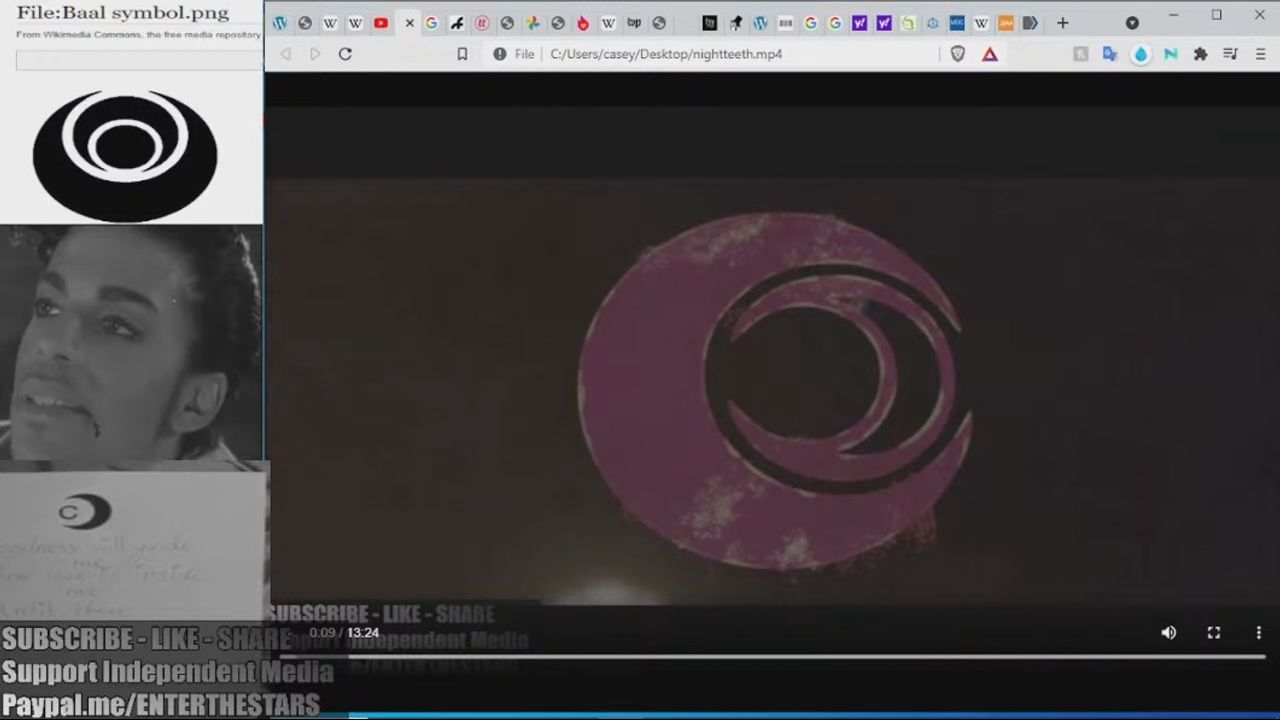Bookmark this page with the bookmark icon
Screen dimensions: 1280x720
click(x=462, y=54)
